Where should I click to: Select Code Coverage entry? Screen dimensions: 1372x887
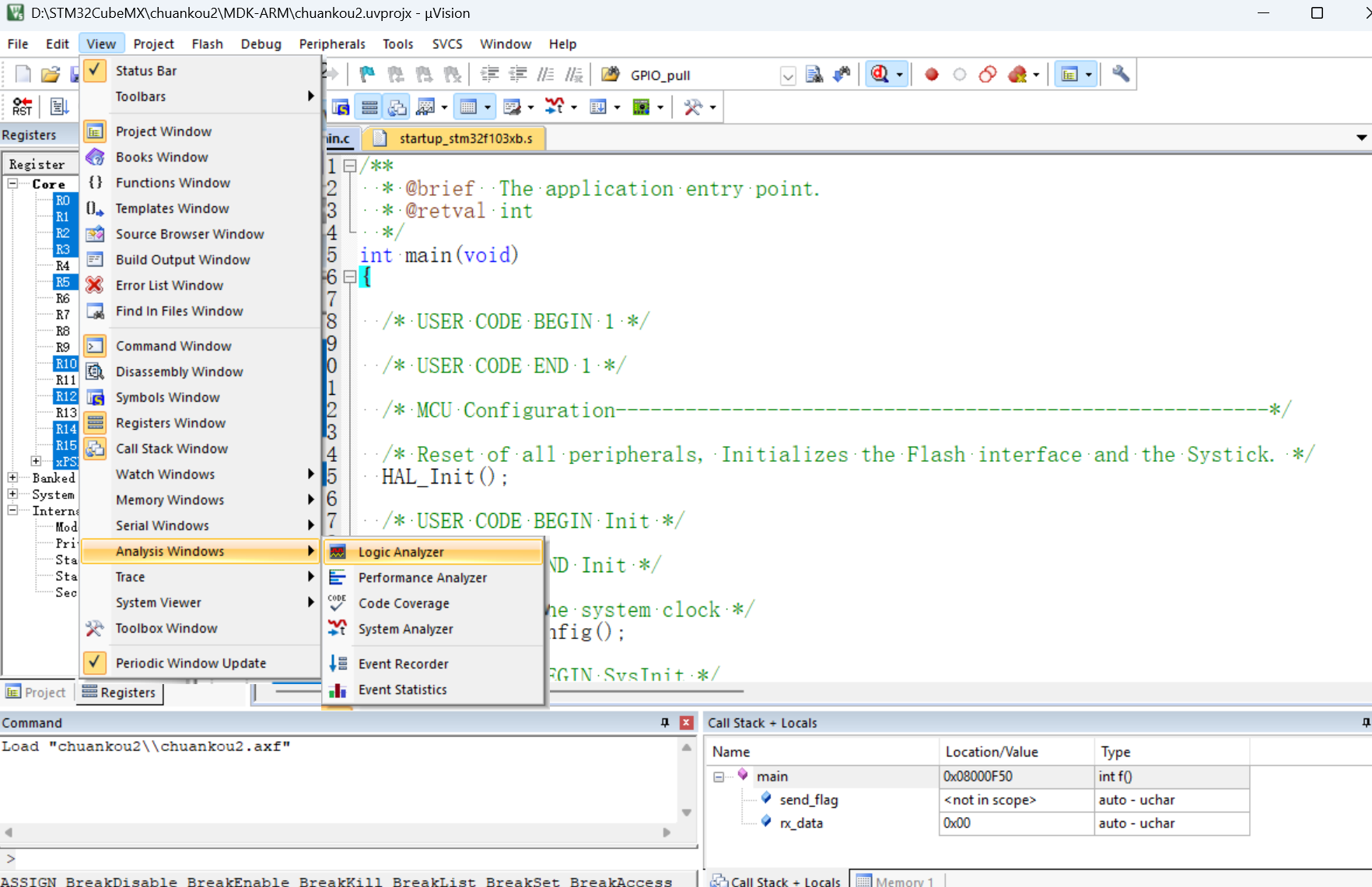[432, 603]
